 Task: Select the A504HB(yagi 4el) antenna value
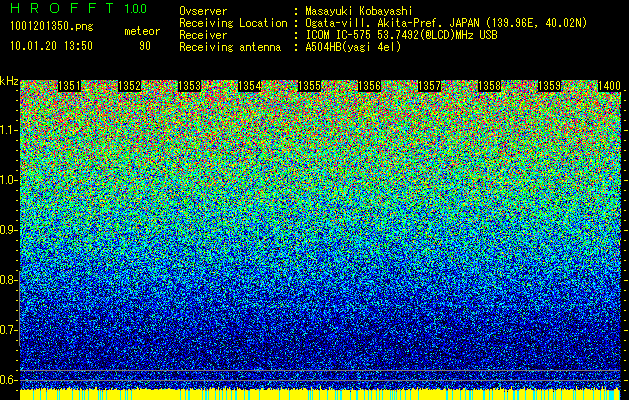click(353, 47)
